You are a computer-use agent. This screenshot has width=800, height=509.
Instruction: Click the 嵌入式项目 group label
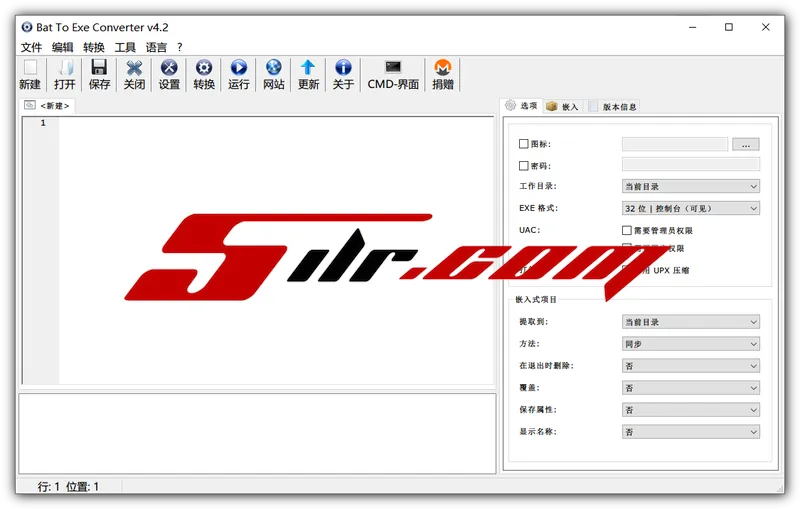tap(536, 299)
